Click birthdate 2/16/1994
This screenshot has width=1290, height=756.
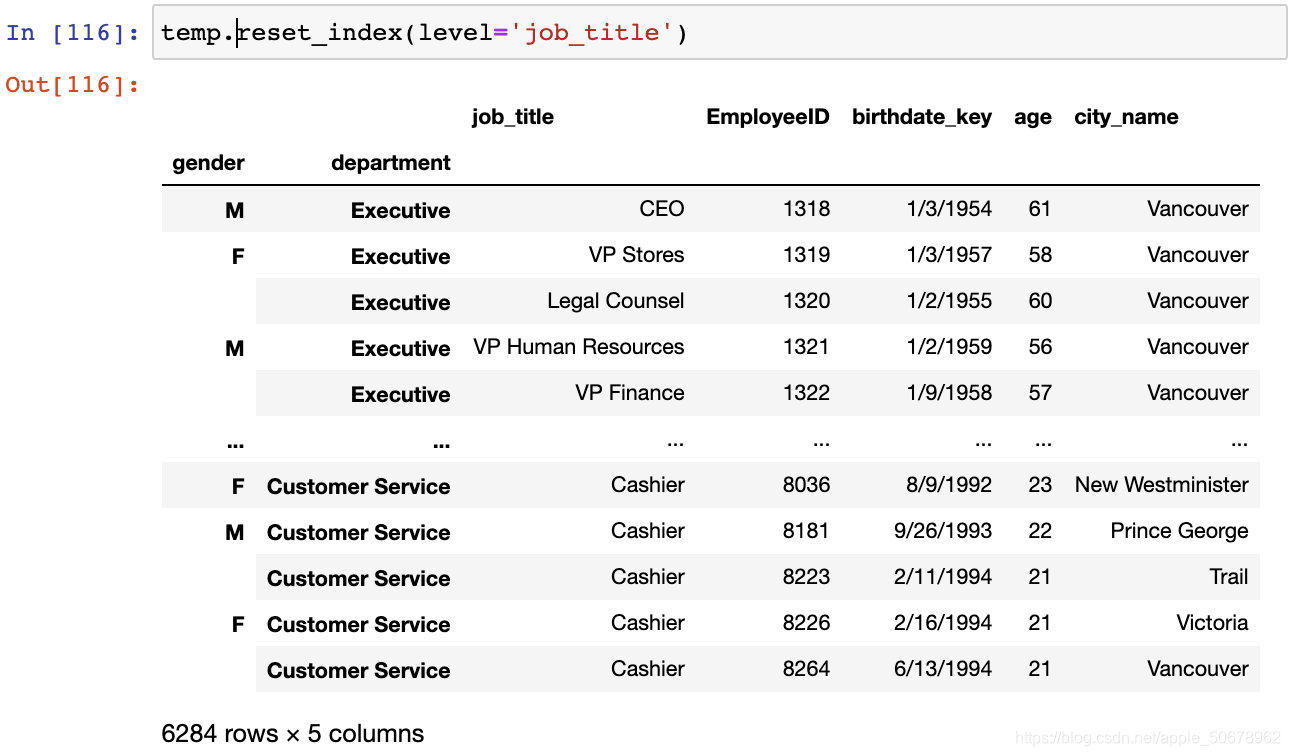[943, 623]
